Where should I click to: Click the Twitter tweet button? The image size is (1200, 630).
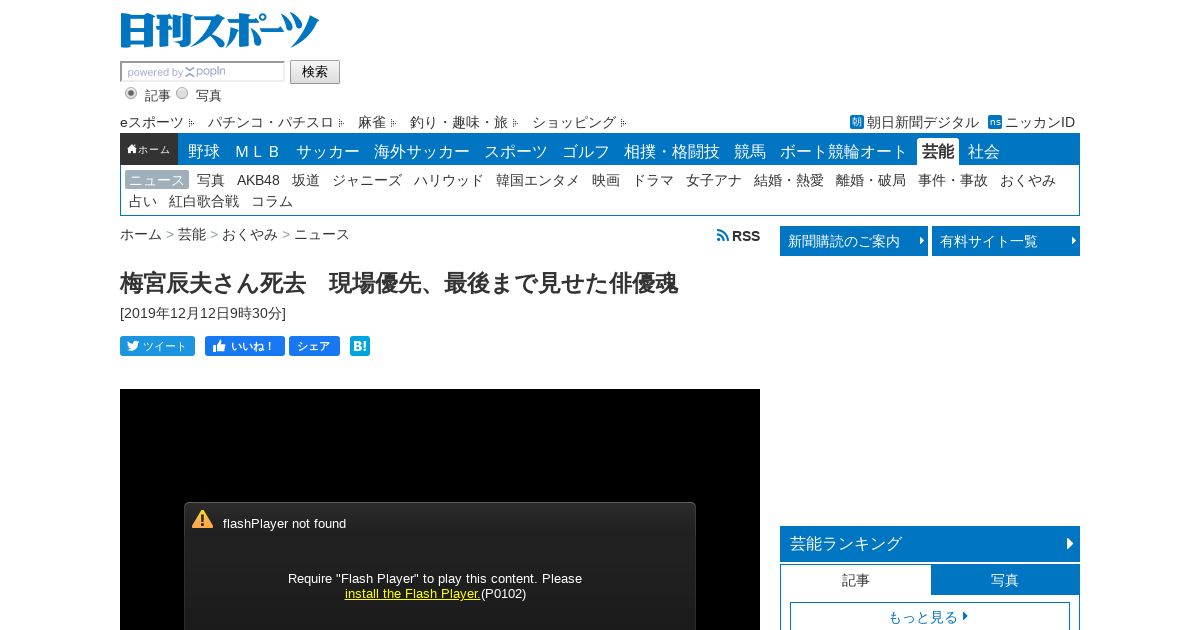point(157,346)
